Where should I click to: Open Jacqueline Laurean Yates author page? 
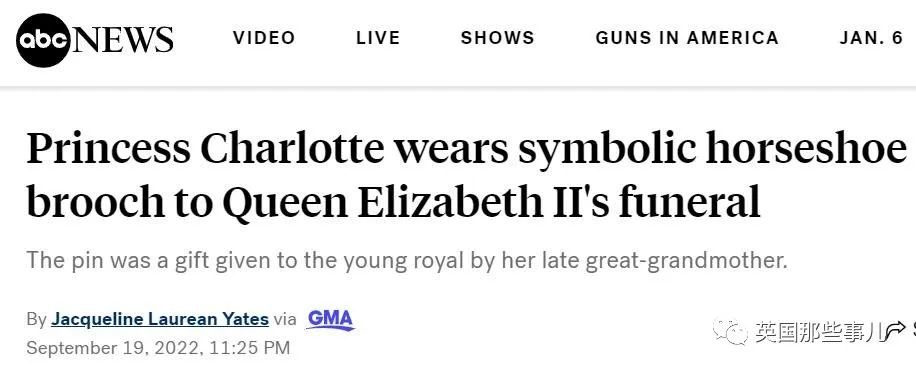(x=160, y=319)
